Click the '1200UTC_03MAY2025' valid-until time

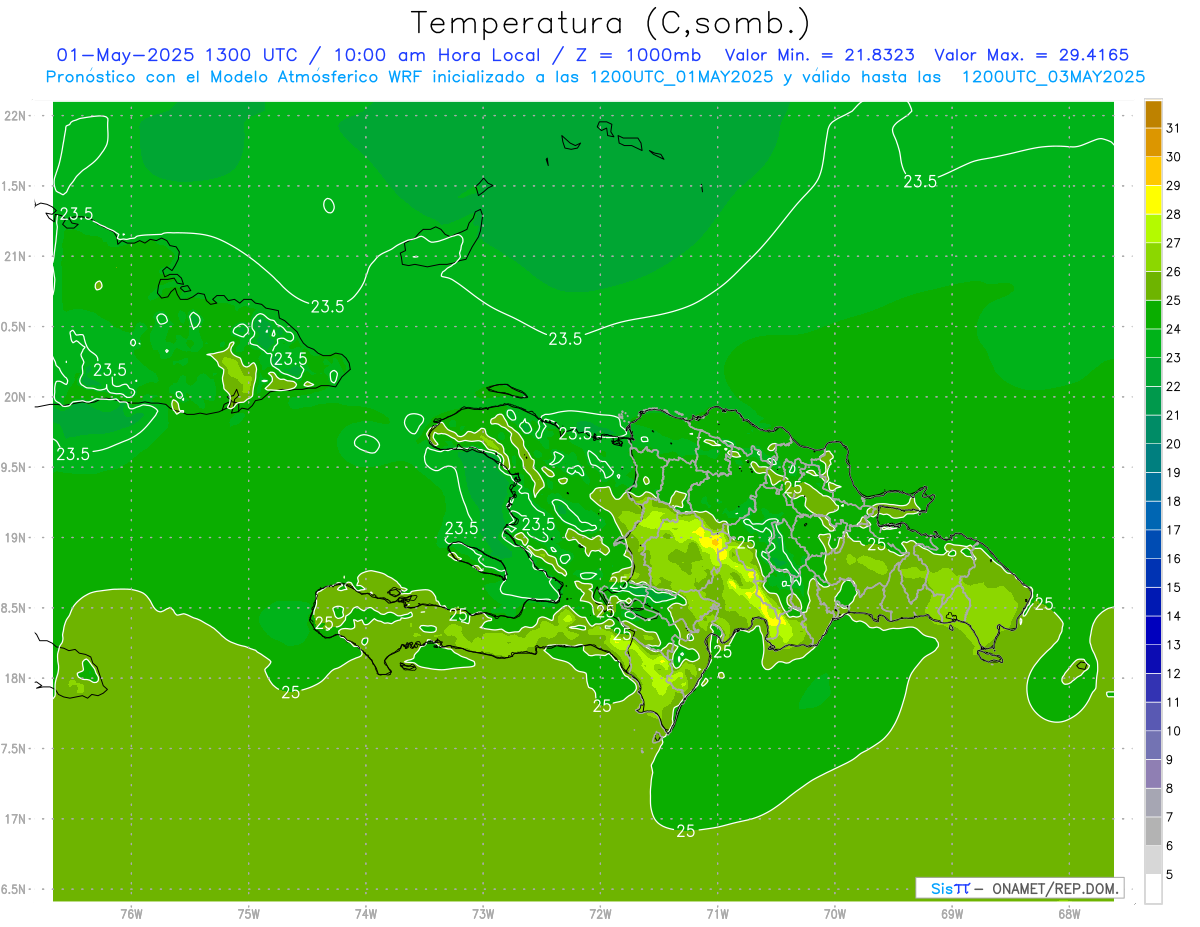(1053, 76)
